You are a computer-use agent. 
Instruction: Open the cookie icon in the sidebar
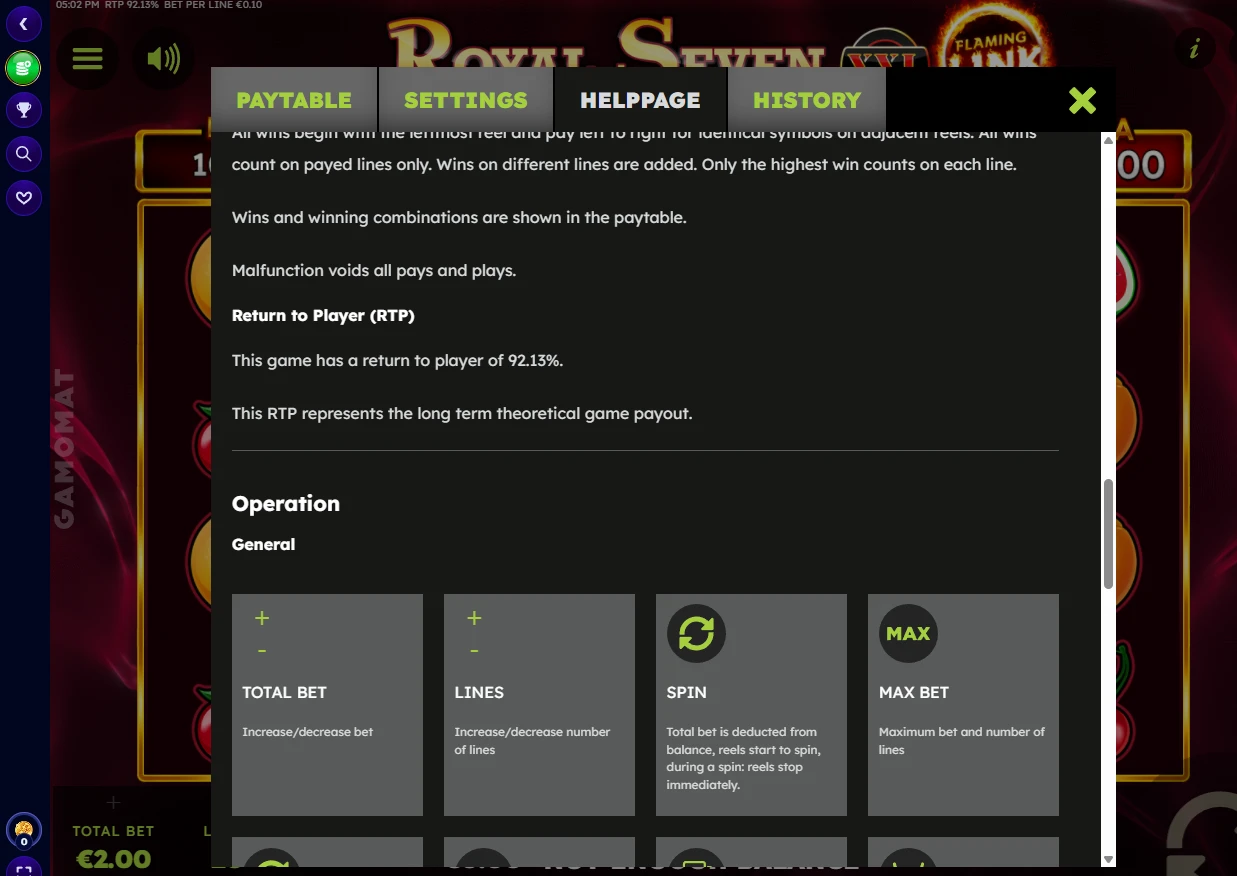point(23,830)
